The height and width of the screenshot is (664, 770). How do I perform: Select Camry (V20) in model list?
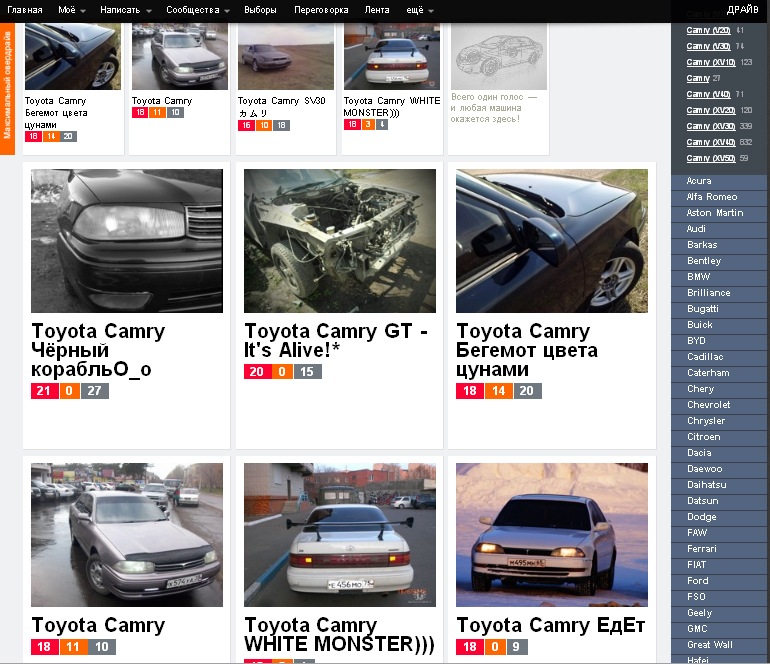pos(708,30)
